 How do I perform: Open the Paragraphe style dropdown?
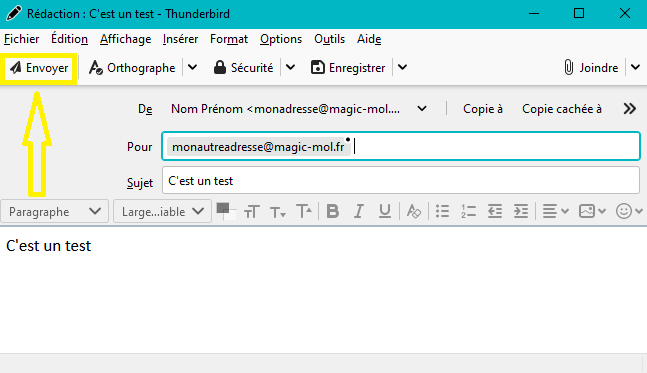(54, 212)
